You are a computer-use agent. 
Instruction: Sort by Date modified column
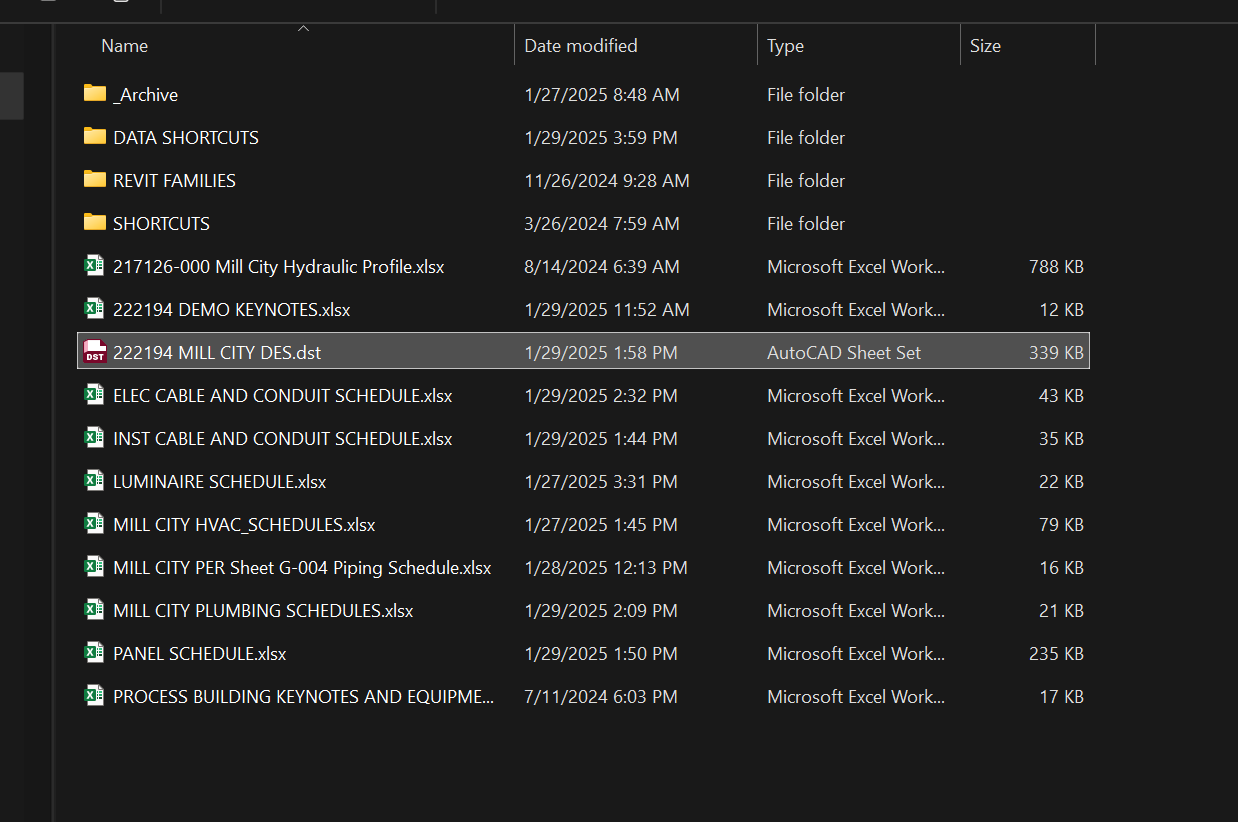point(580,46)
